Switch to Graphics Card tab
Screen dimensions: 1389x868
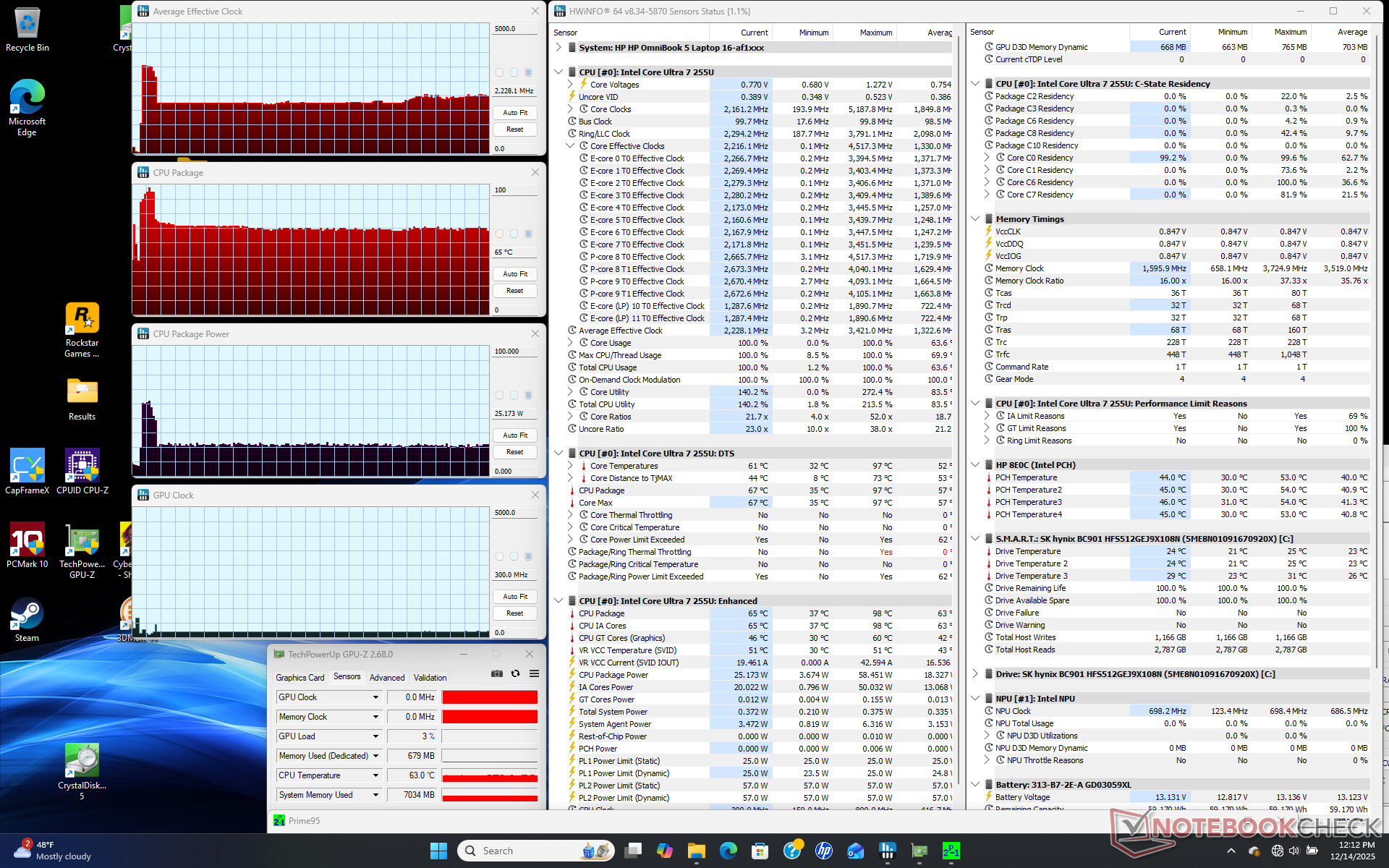[300, 678]
